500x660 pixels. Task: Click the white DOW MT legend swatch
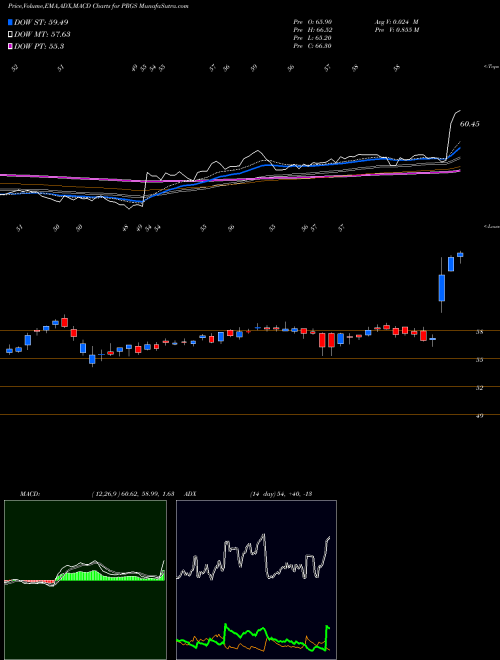coord(10,35)
